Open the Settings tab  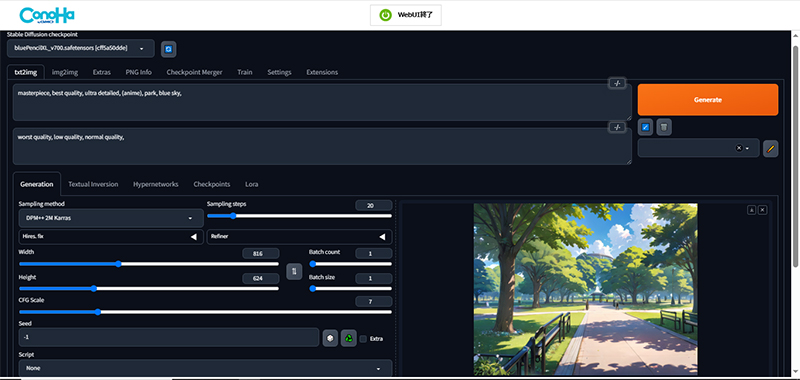(279, 72)
